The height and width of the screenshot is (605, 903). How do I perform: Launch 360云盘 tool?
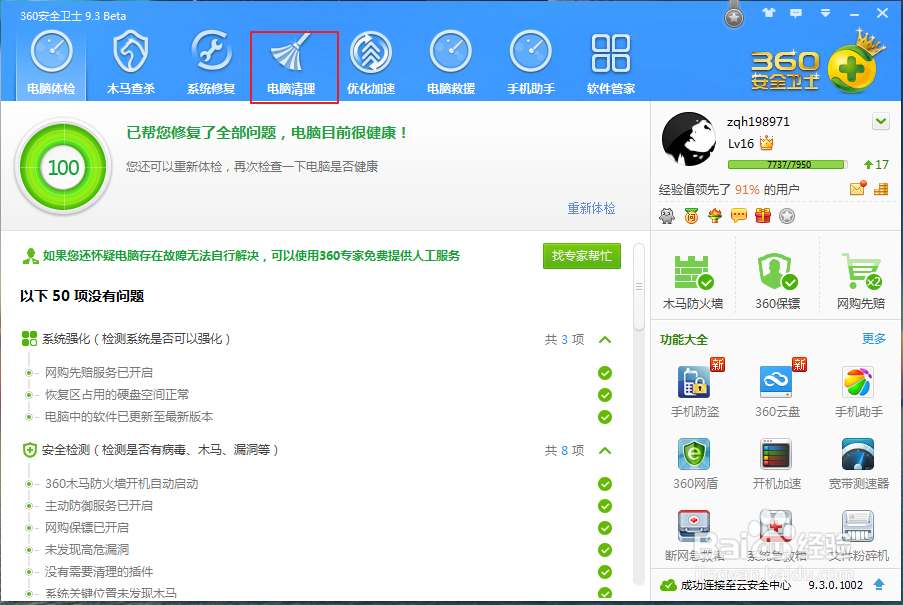click(x=777, y=387)
